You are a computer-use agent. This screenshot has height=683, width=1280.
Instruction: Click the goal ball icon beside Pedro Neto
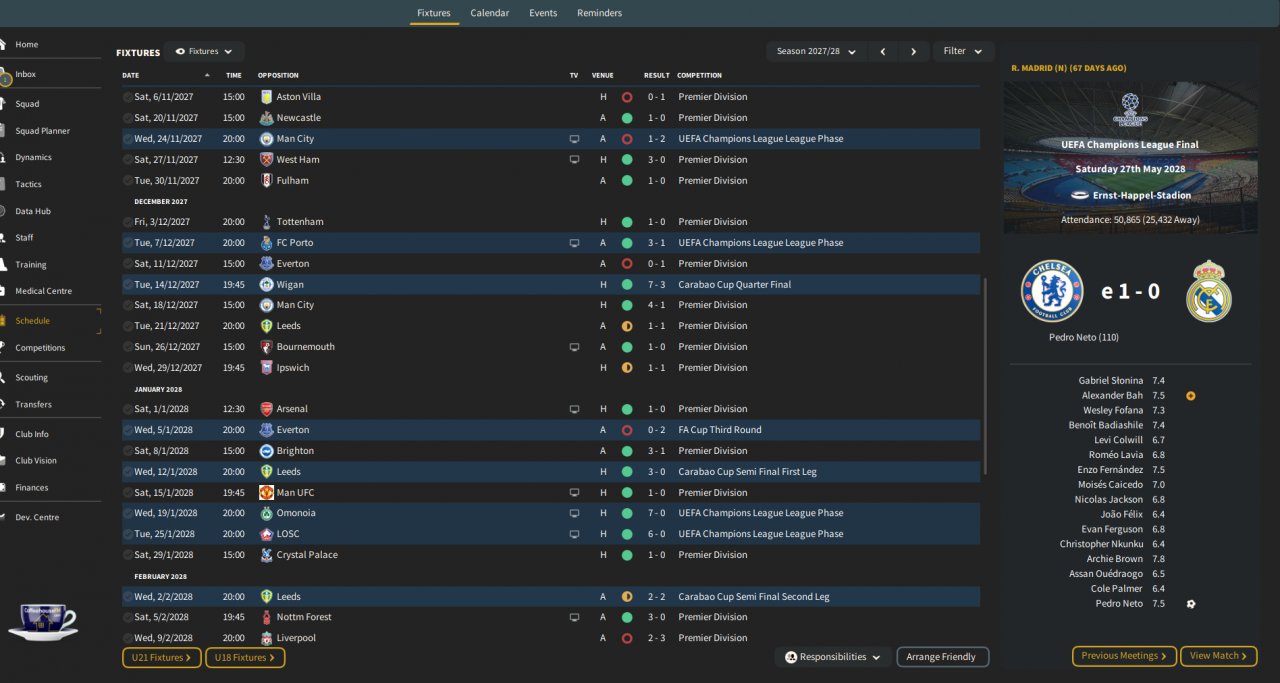[x=1190, y=604]
